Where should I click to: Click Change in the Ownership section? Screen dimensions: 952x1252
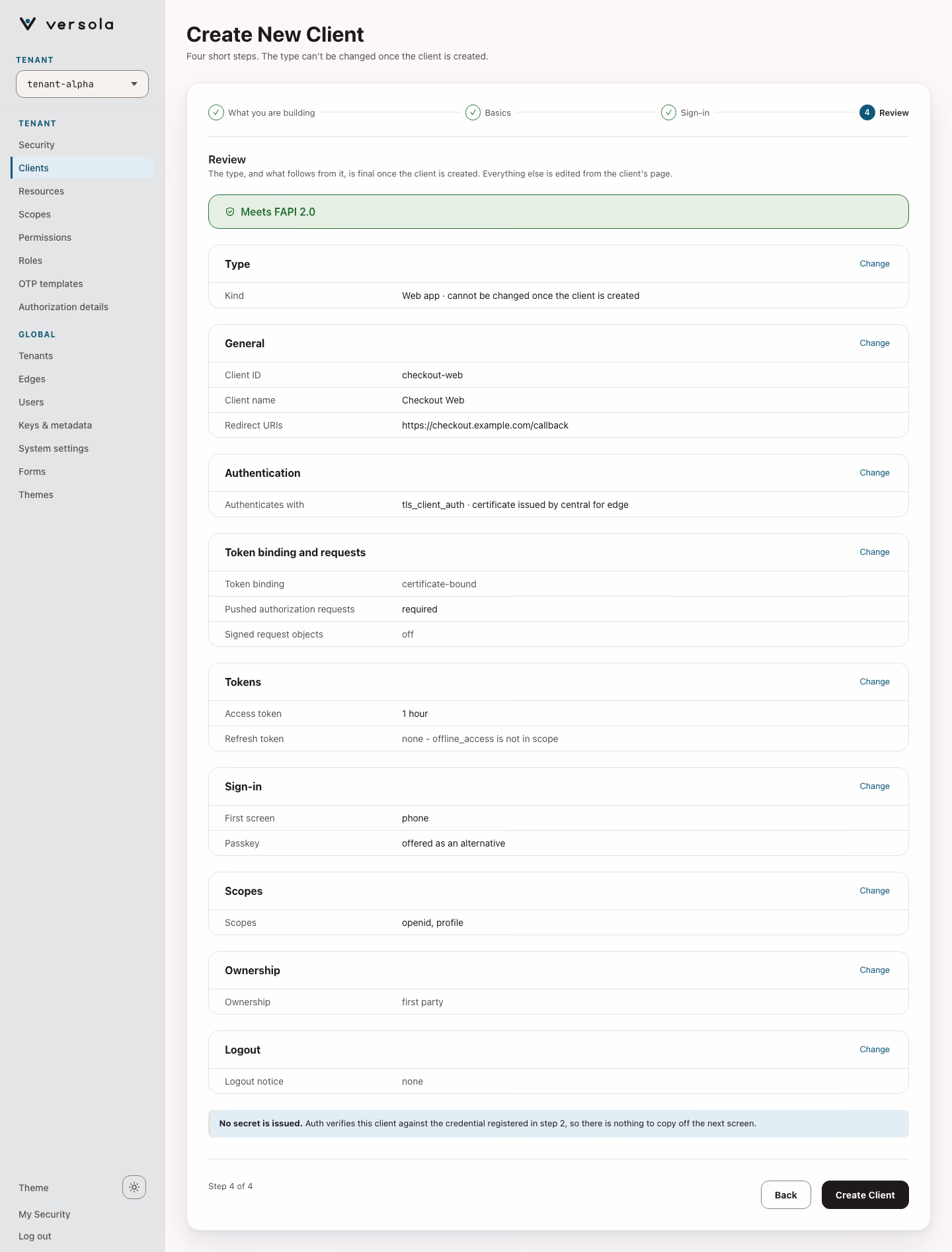pyautogui.click(x=874, y=970)
